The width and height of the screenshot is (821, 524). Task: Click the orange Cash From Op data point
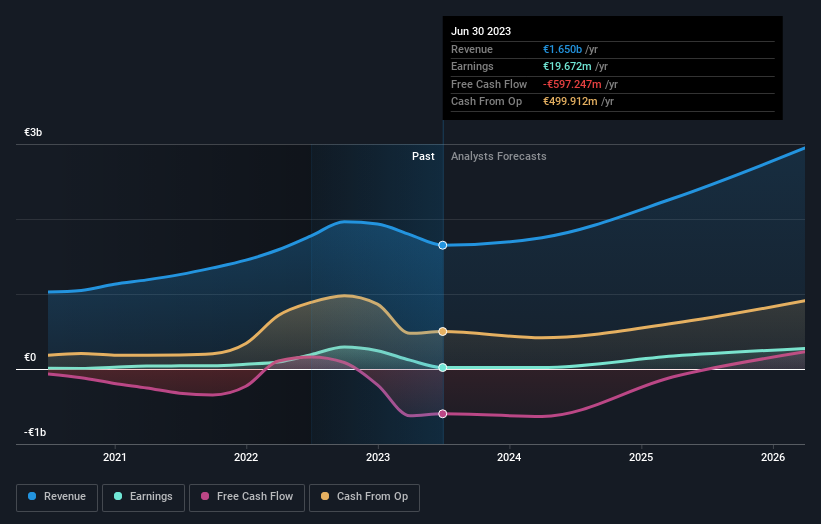click(443, 331)
